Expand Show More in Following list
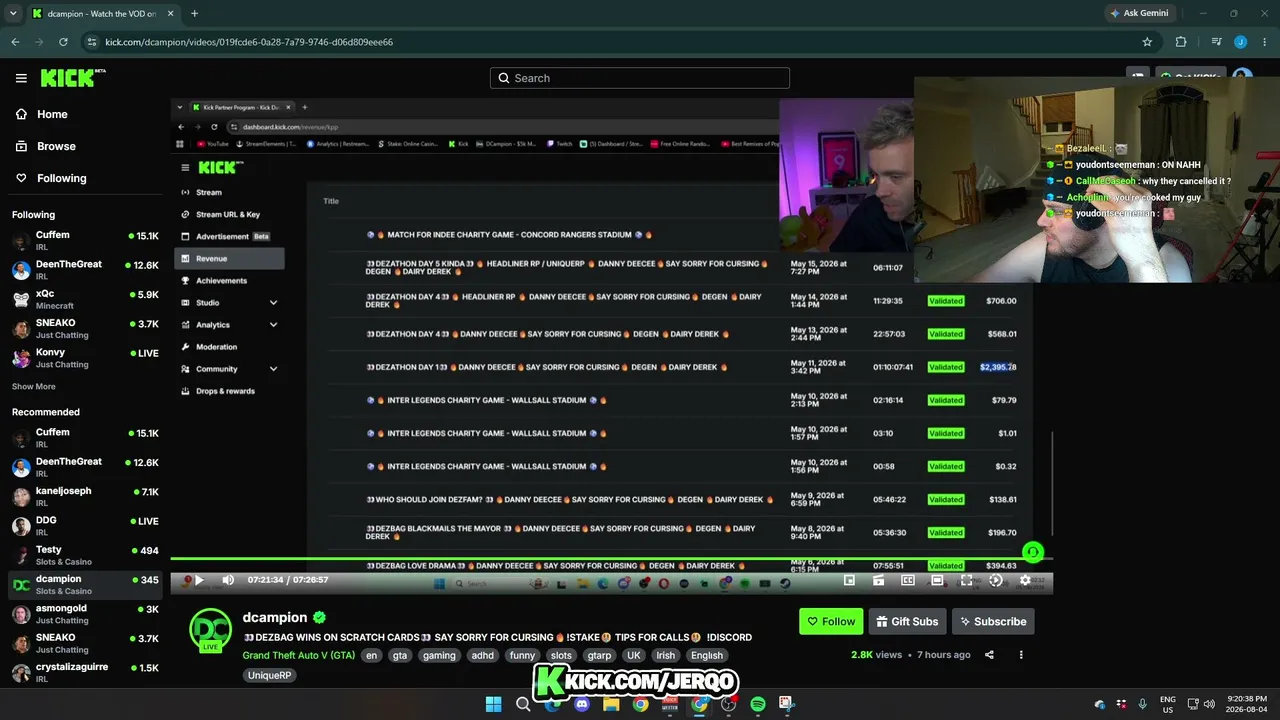The image size is (1280, 720). pos(34,387)
